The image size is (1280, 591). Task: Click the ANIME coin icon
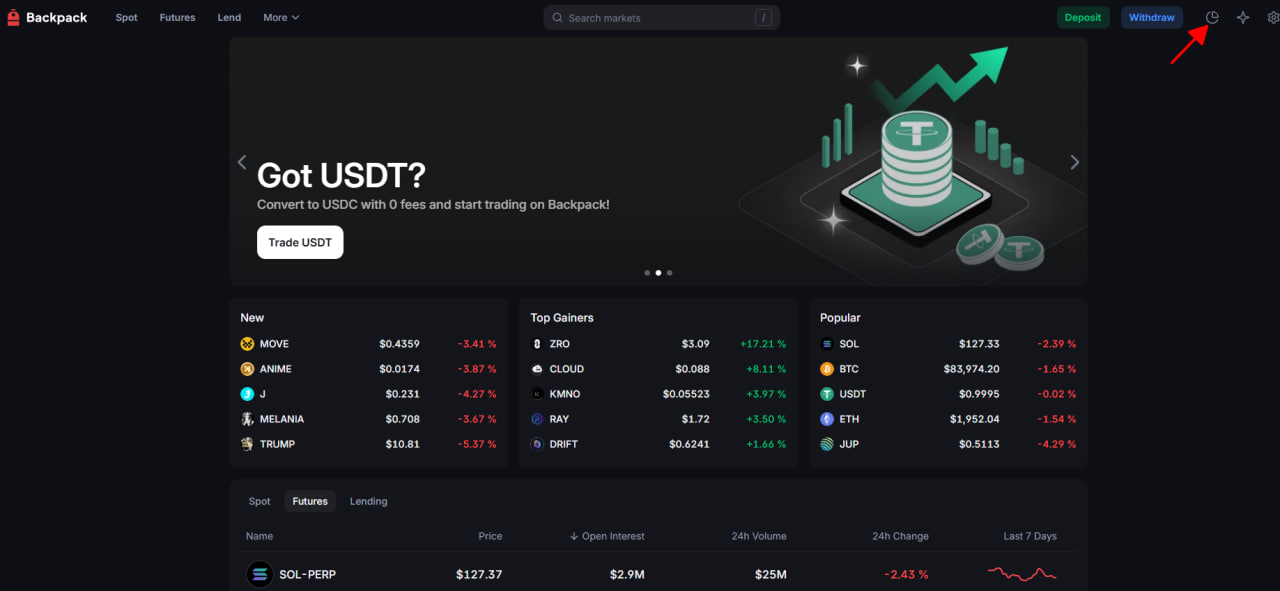pos(247,369)
